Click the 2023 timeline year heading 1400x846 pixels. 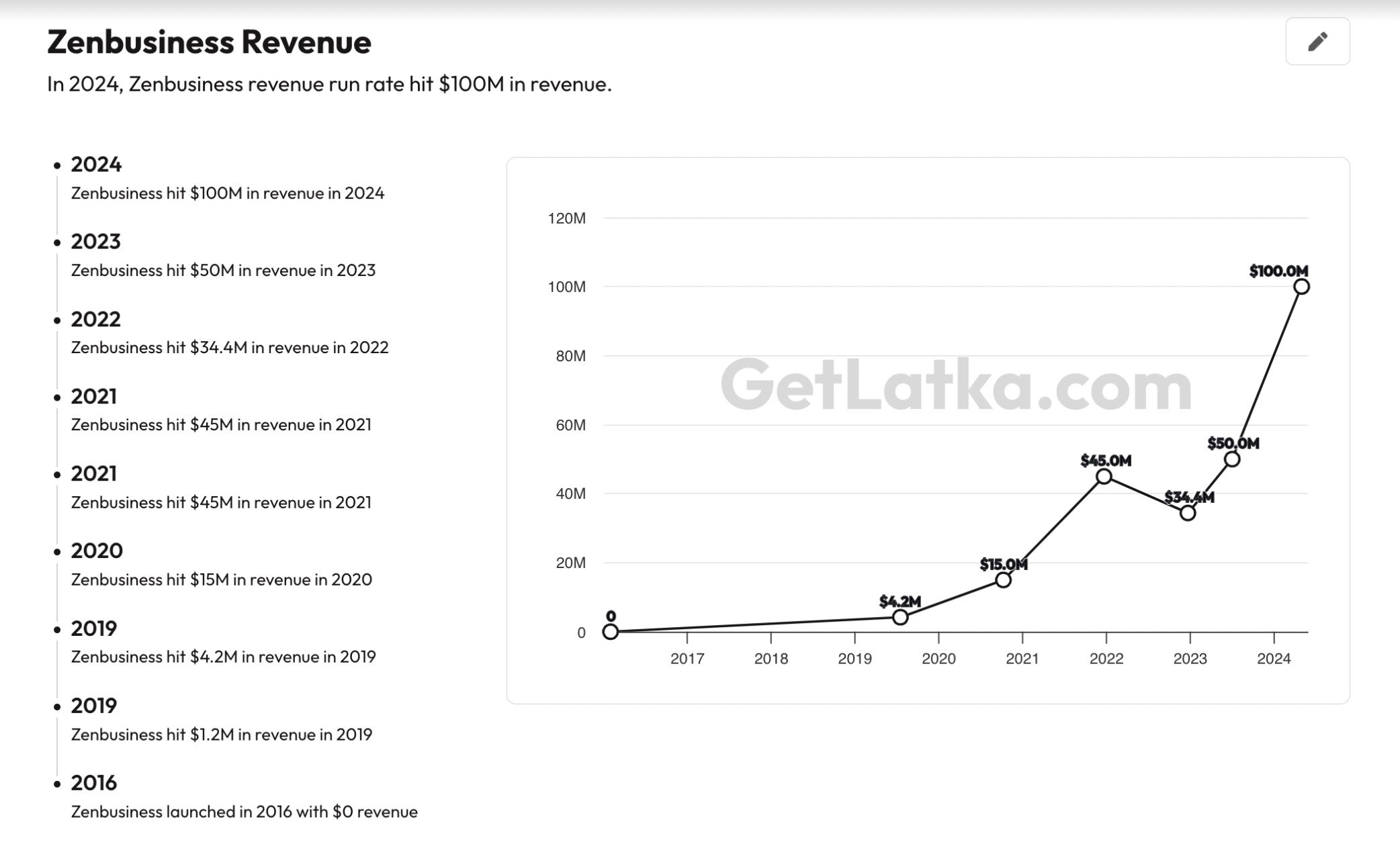coord(96,242)
